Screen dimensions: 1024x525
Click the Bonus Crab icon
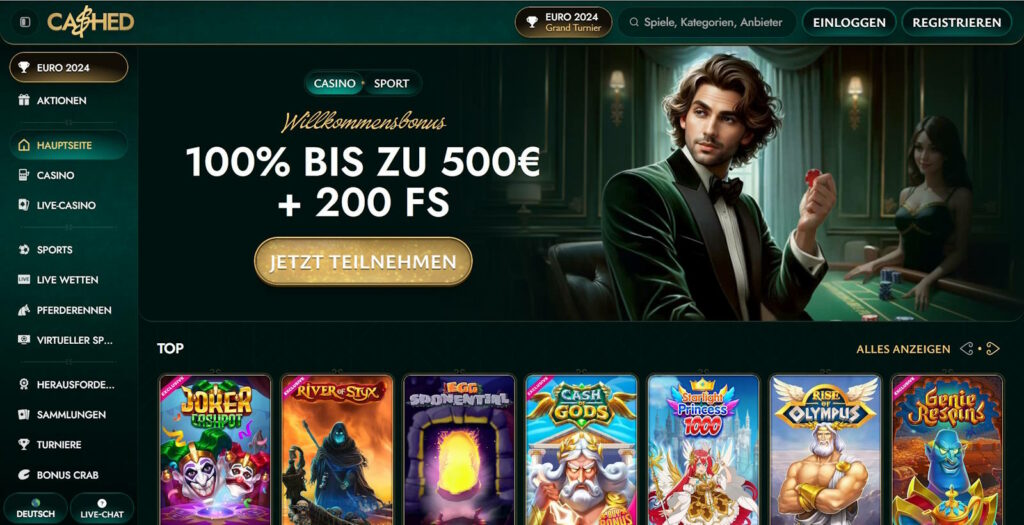pos(24,475)
